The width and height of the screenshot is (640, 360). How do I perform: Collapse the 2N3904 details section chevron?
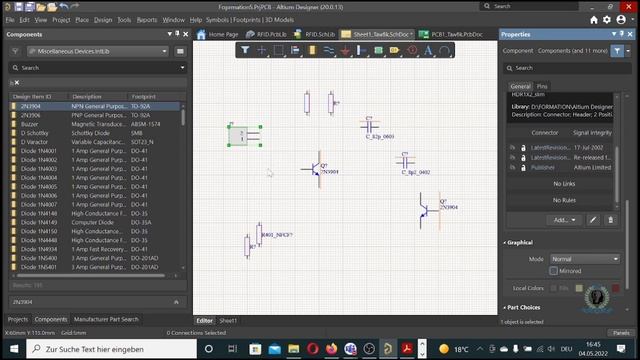[x=176, y=302]
